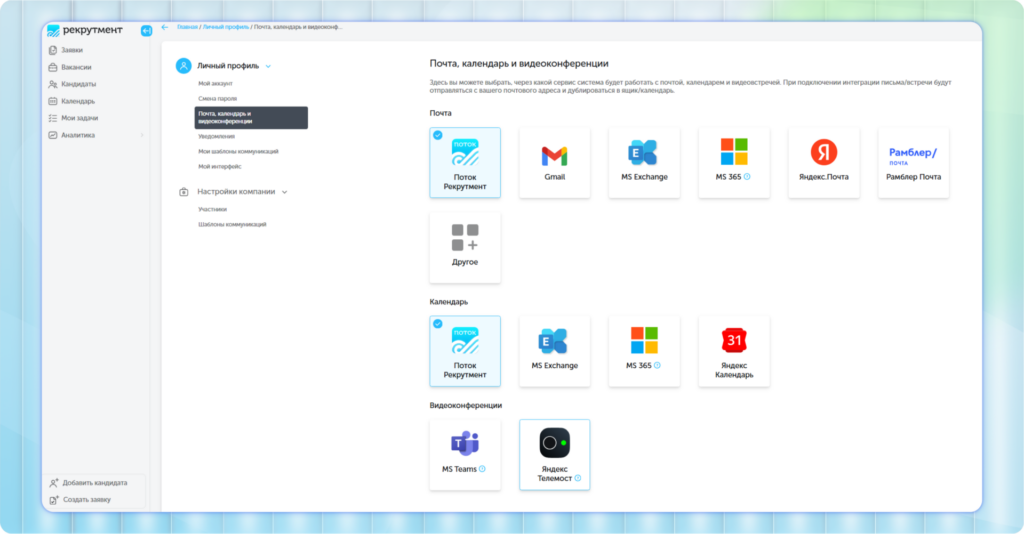The height and width of the screenshot is (534, 1024).
Task: Select Яндекс Телемост for videoconferences
Action: click(x=554, y=455)
